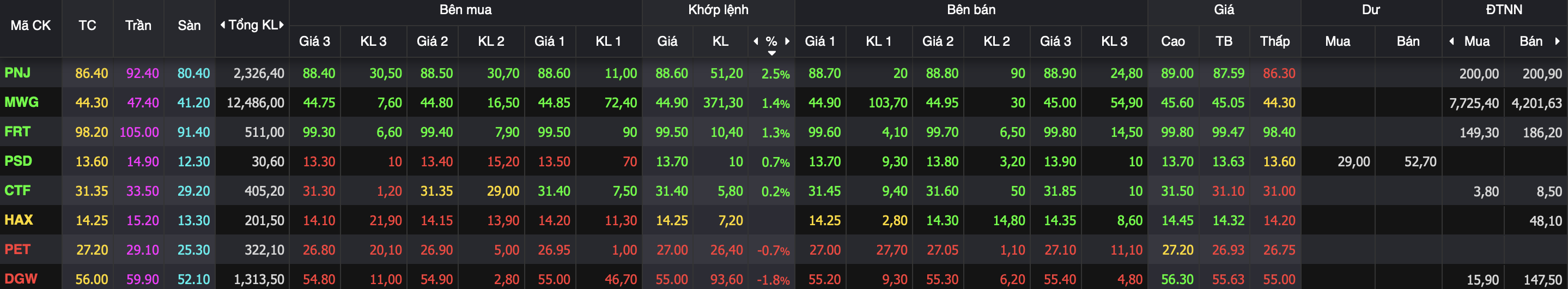Image resolution: width=1568 pixels, height=289 pixels.
Task: Click DGW percent change -1.8%
Action: [773, 280]
